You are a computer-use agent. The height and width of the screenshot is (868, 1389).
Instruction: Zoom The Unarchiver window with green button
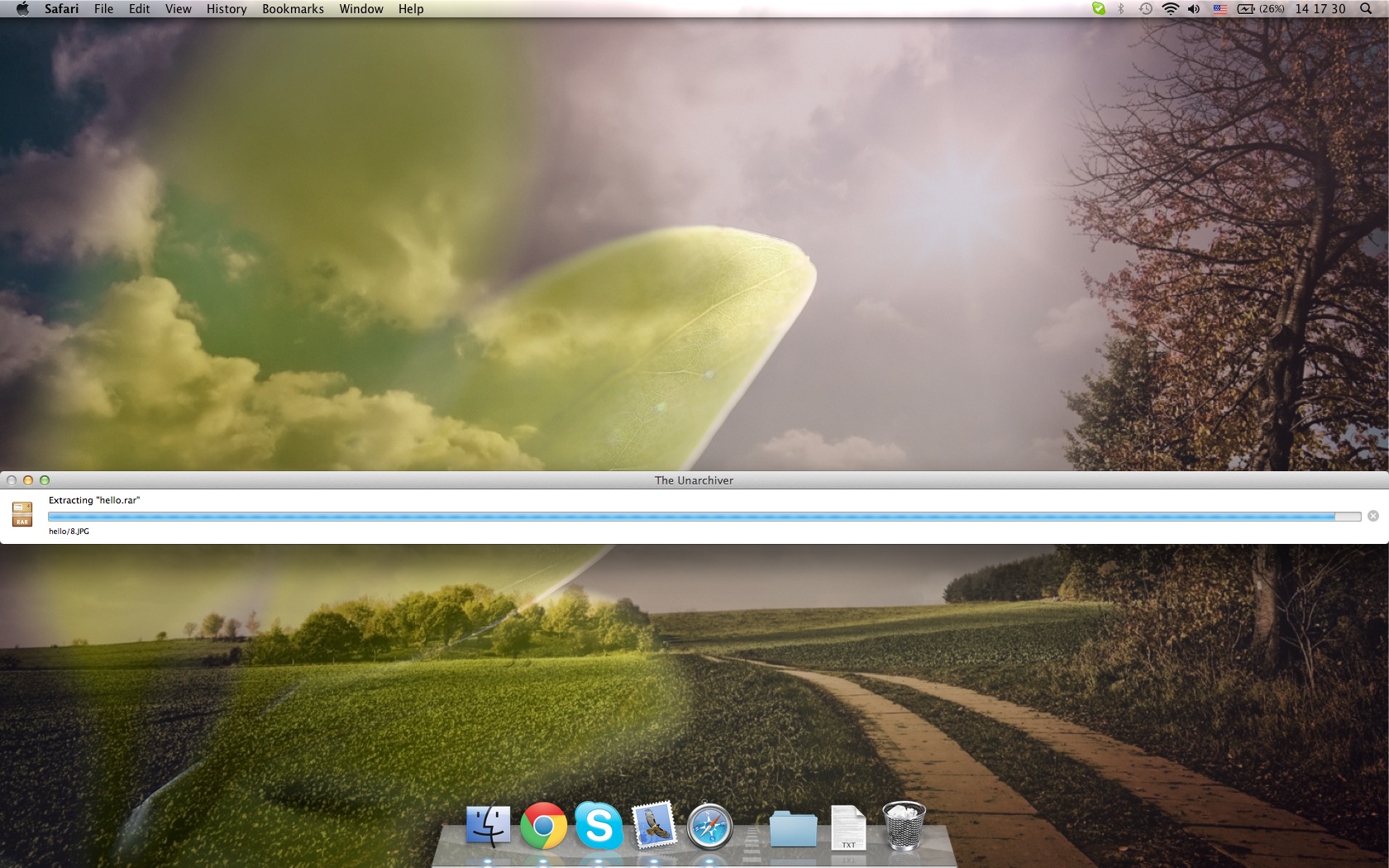[45, 480]
